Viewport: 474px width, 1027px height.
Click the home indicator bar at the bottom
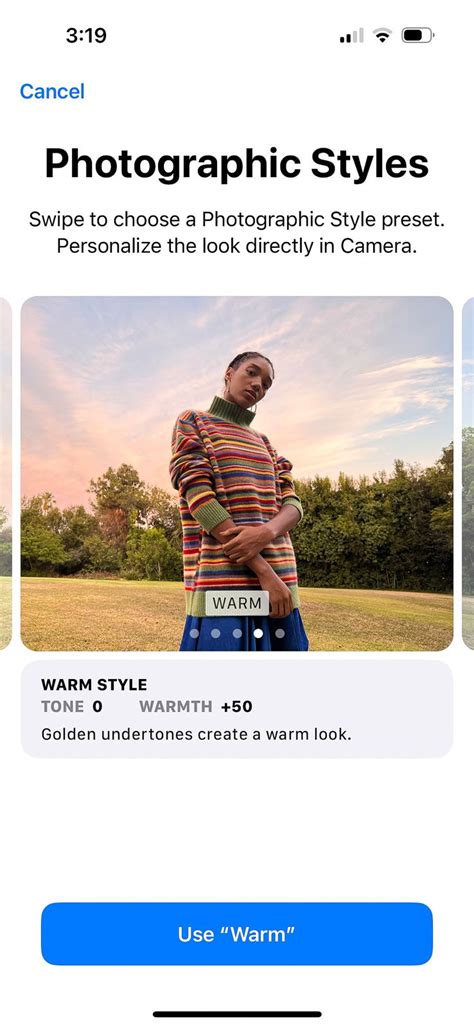pos(237,1014)
